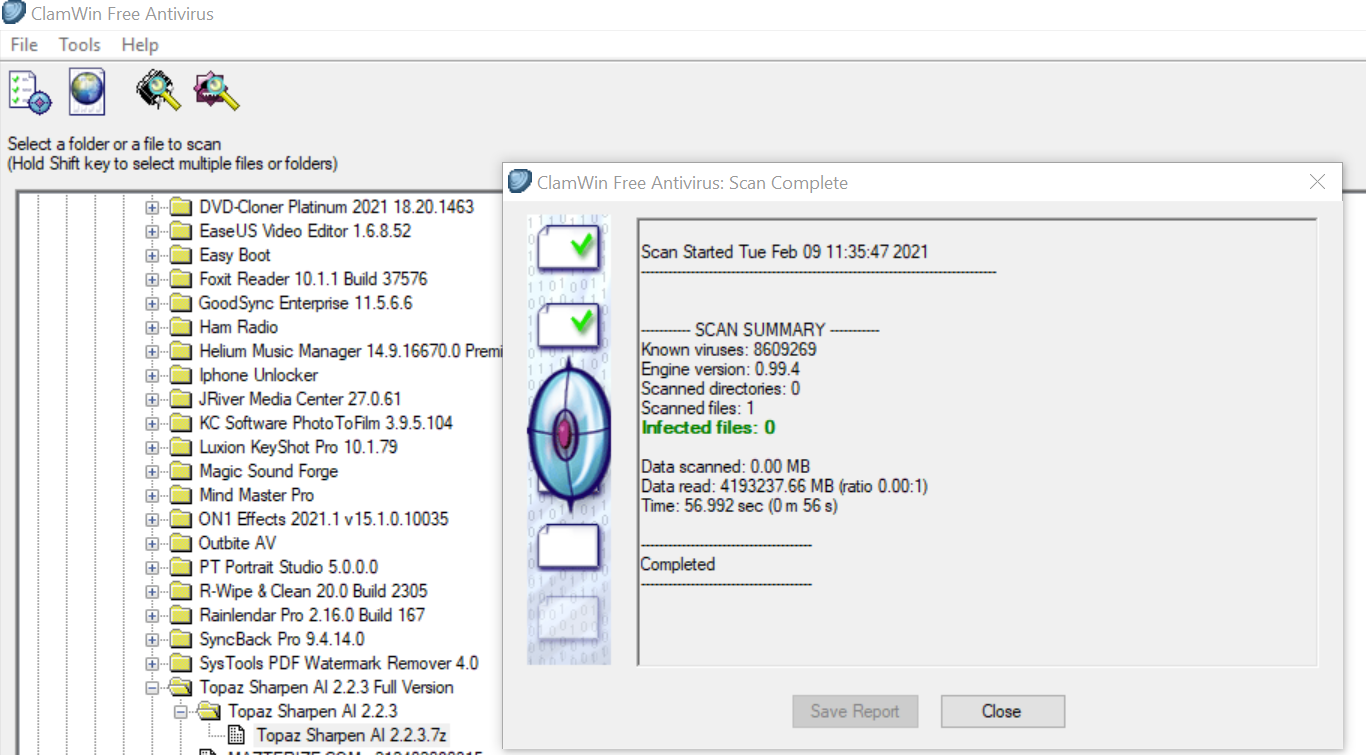Click the Outbite AV folder icon
Image resolution: width=1366 pixels, height=755 pixels.
180,543
